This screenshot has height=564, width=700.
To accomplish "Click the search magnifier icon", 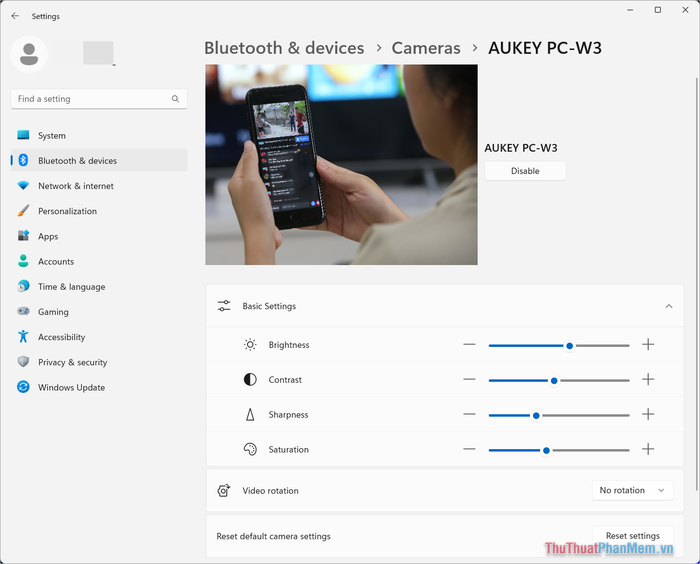I will (175, 99).
